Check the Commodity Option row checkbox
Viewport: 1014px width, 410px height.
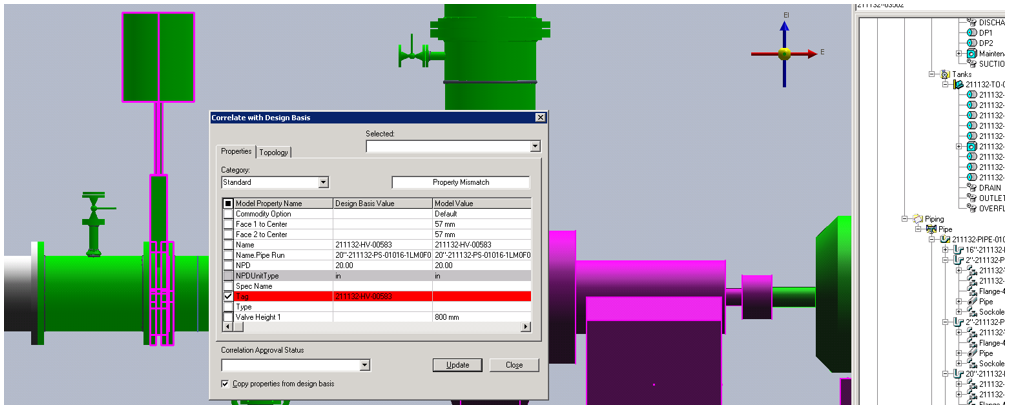click(x=227, y=214)
